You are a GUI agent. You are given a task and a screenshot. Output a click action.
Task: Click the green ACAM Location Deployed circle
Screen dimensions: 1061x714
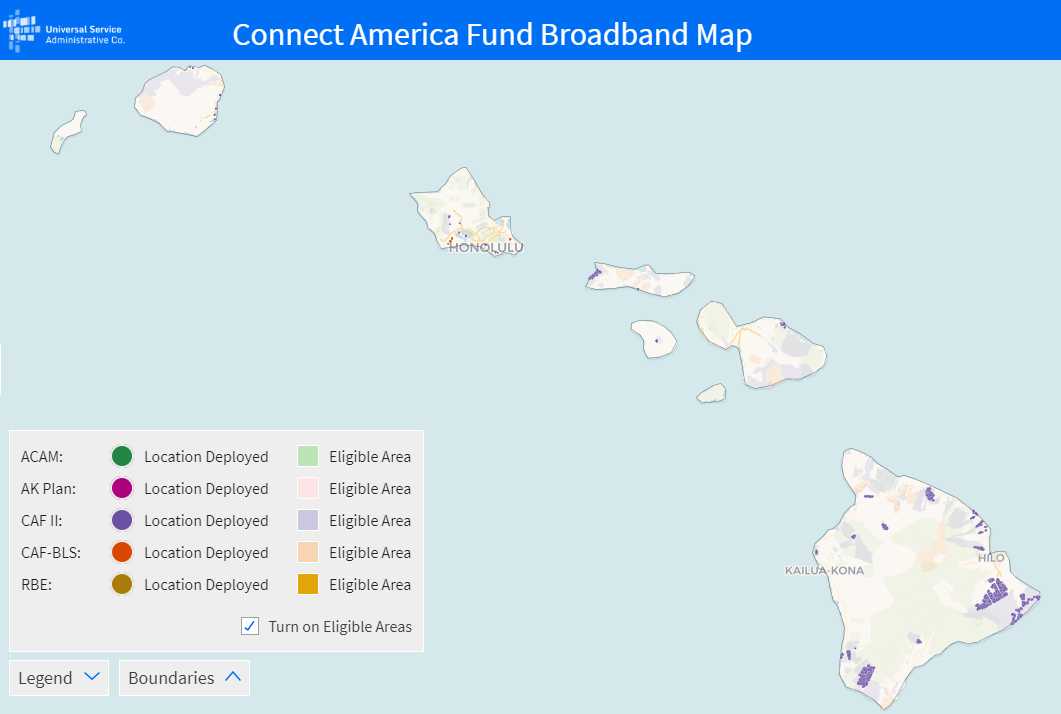click(x=122, y=456)
